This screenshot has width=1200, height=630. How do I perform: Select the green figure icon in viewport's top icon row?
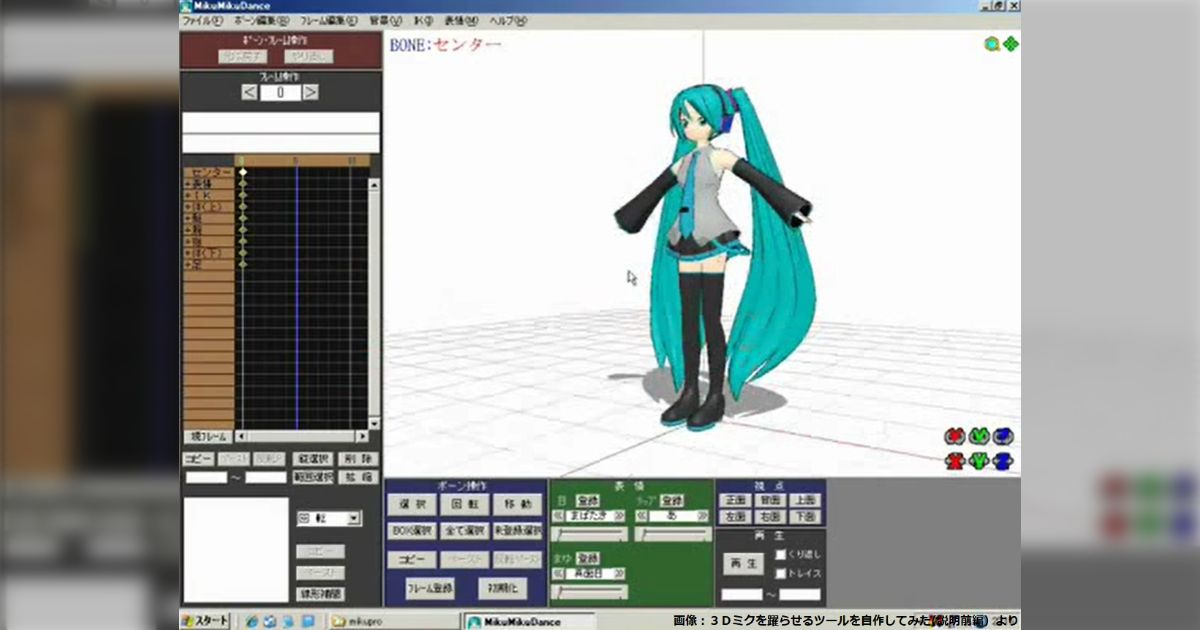978,435
